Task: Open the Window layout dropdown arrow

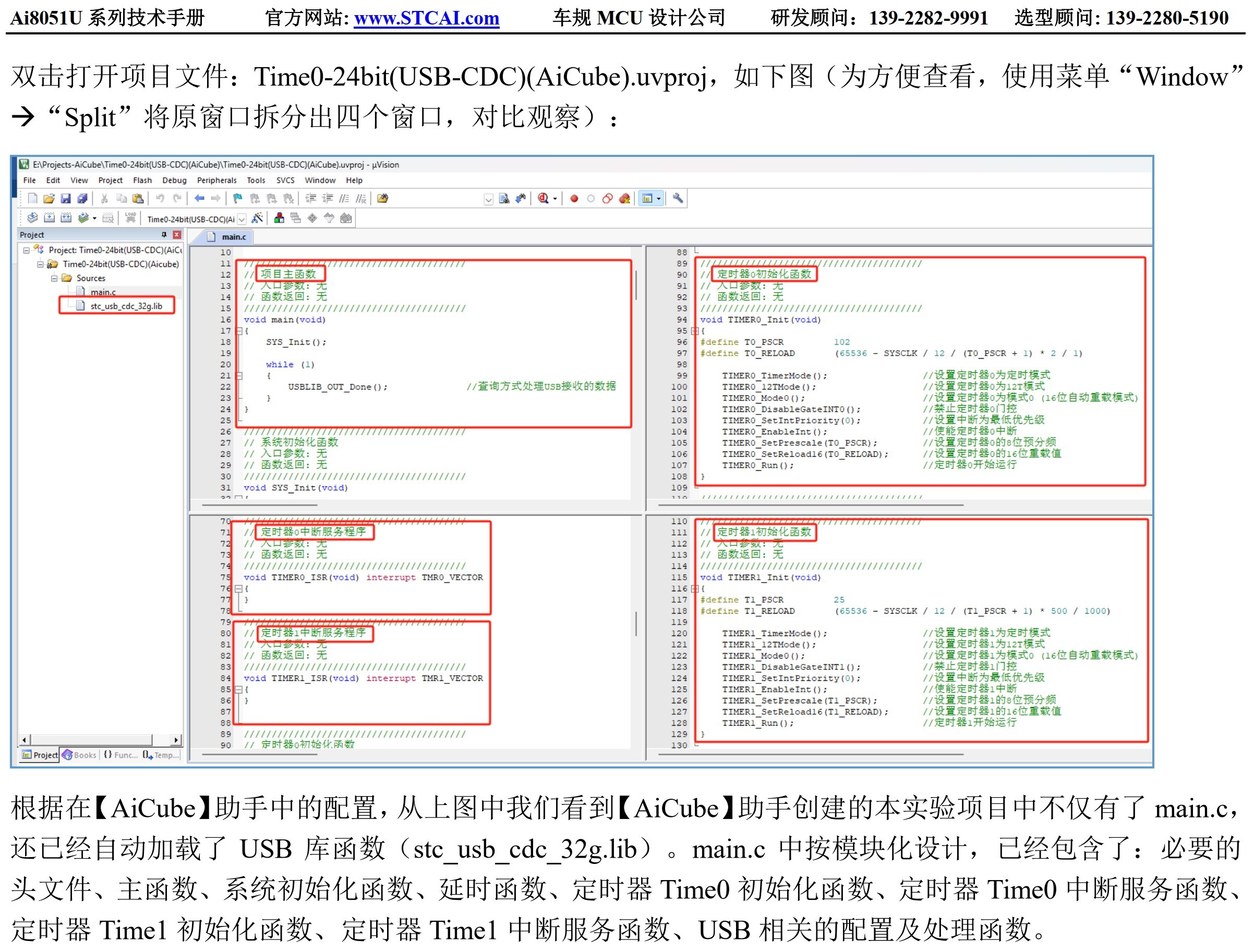Action: (x=659, y=199)
